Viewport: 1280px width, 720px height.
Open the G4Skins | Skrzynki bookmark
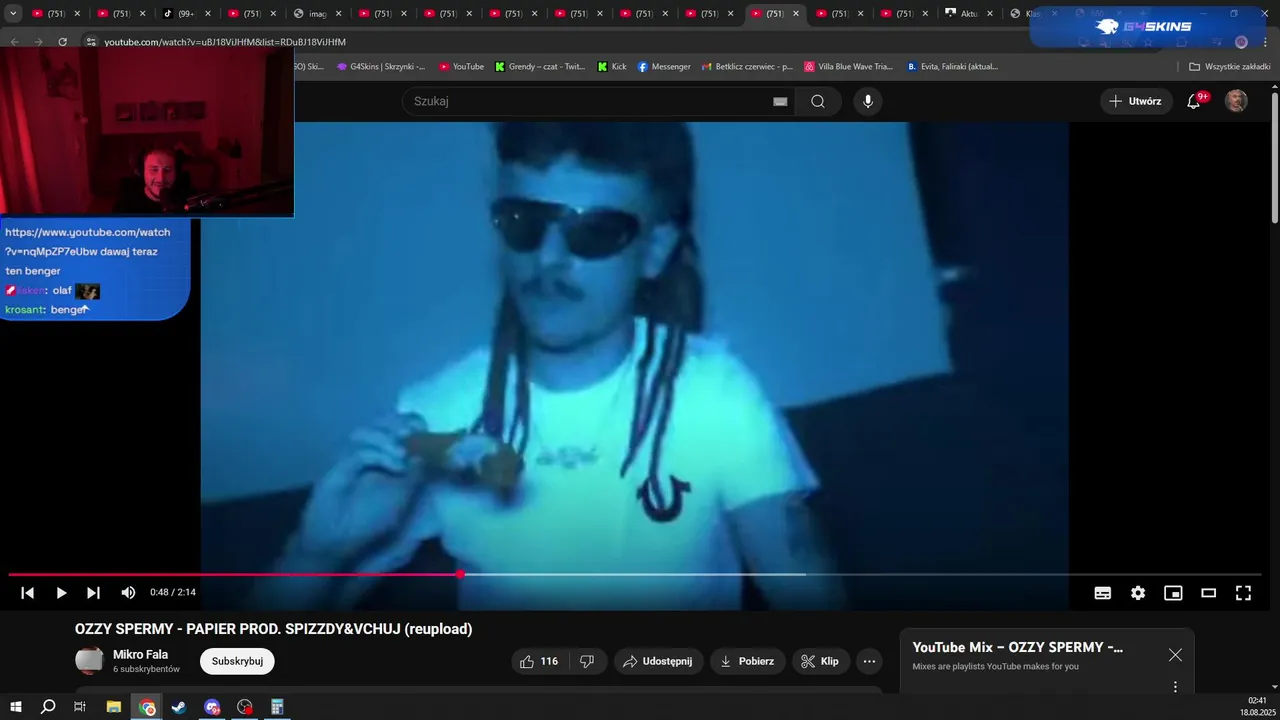coord(381,66)
